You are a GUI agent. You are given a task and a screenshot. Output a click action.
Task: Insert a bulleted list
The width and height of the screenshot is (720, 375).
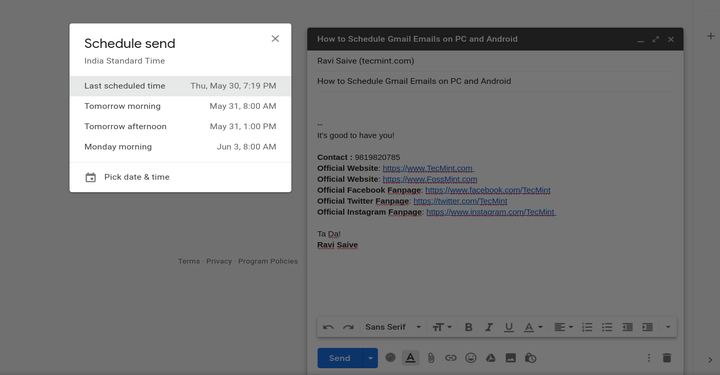(x=607, y=327)
